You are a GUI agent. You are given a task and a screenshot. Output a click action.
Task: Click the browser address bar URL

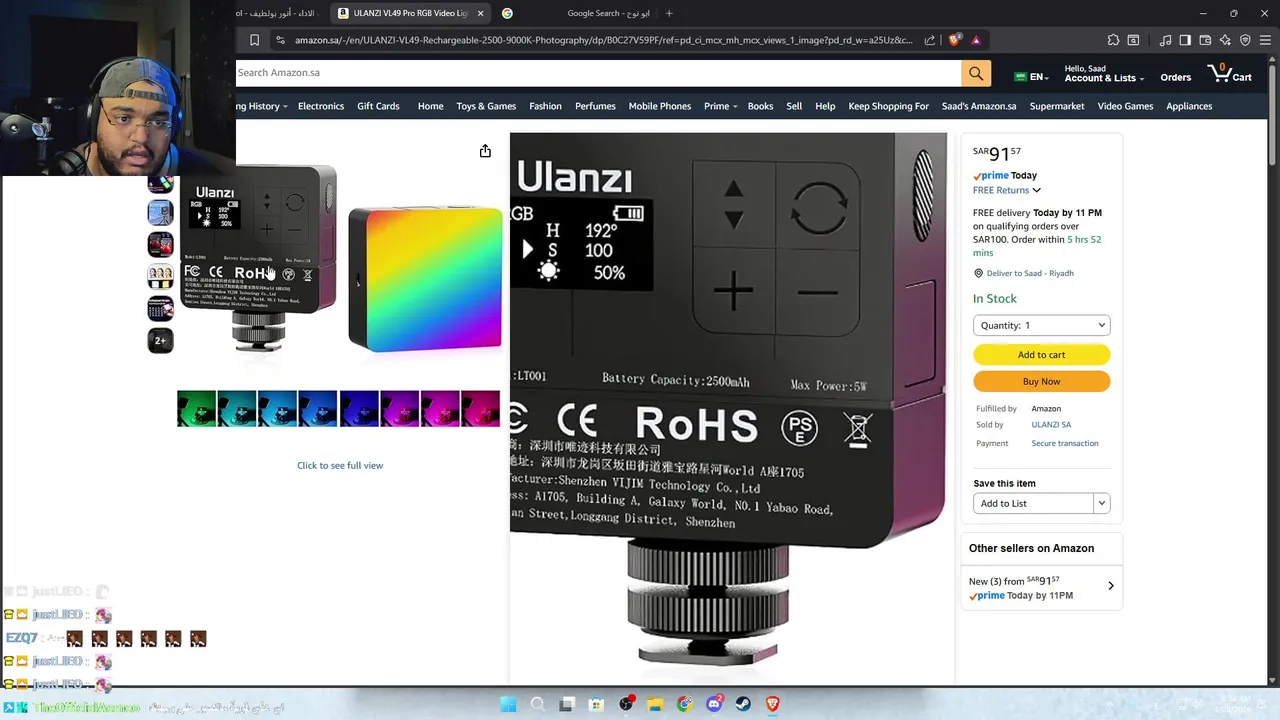603,40
